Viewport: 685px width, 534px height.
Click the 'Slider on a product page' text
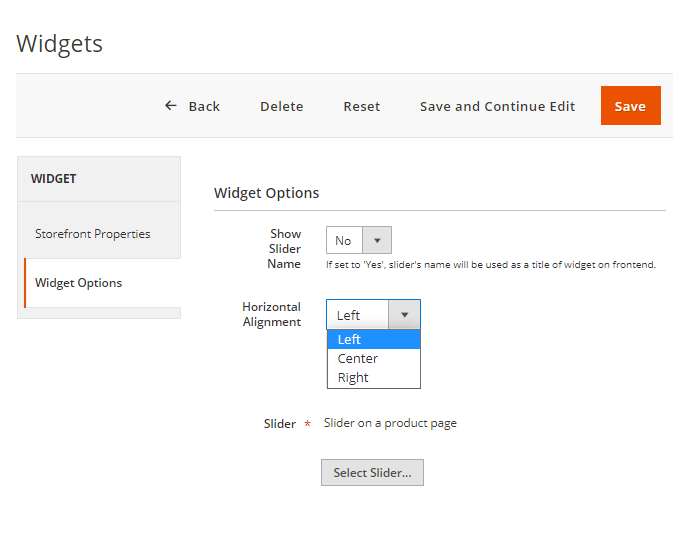(390, 423)
